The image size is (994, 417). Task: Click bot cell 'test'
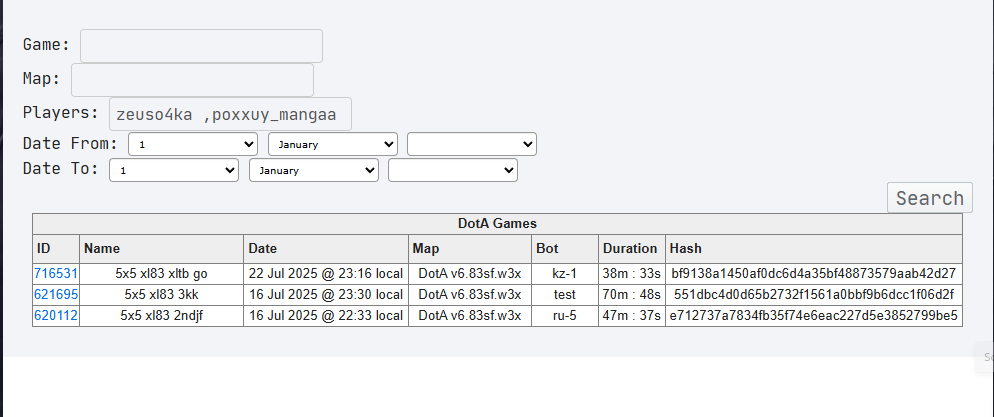coord(565,295)
